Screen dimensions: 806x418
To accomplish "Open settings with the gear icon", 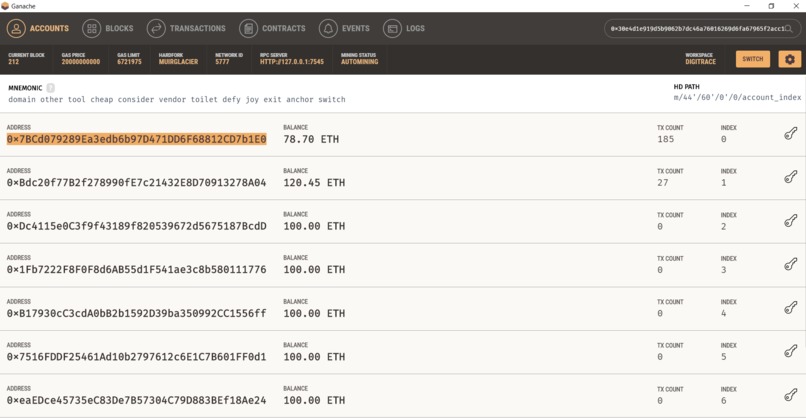I will [790, 59].
